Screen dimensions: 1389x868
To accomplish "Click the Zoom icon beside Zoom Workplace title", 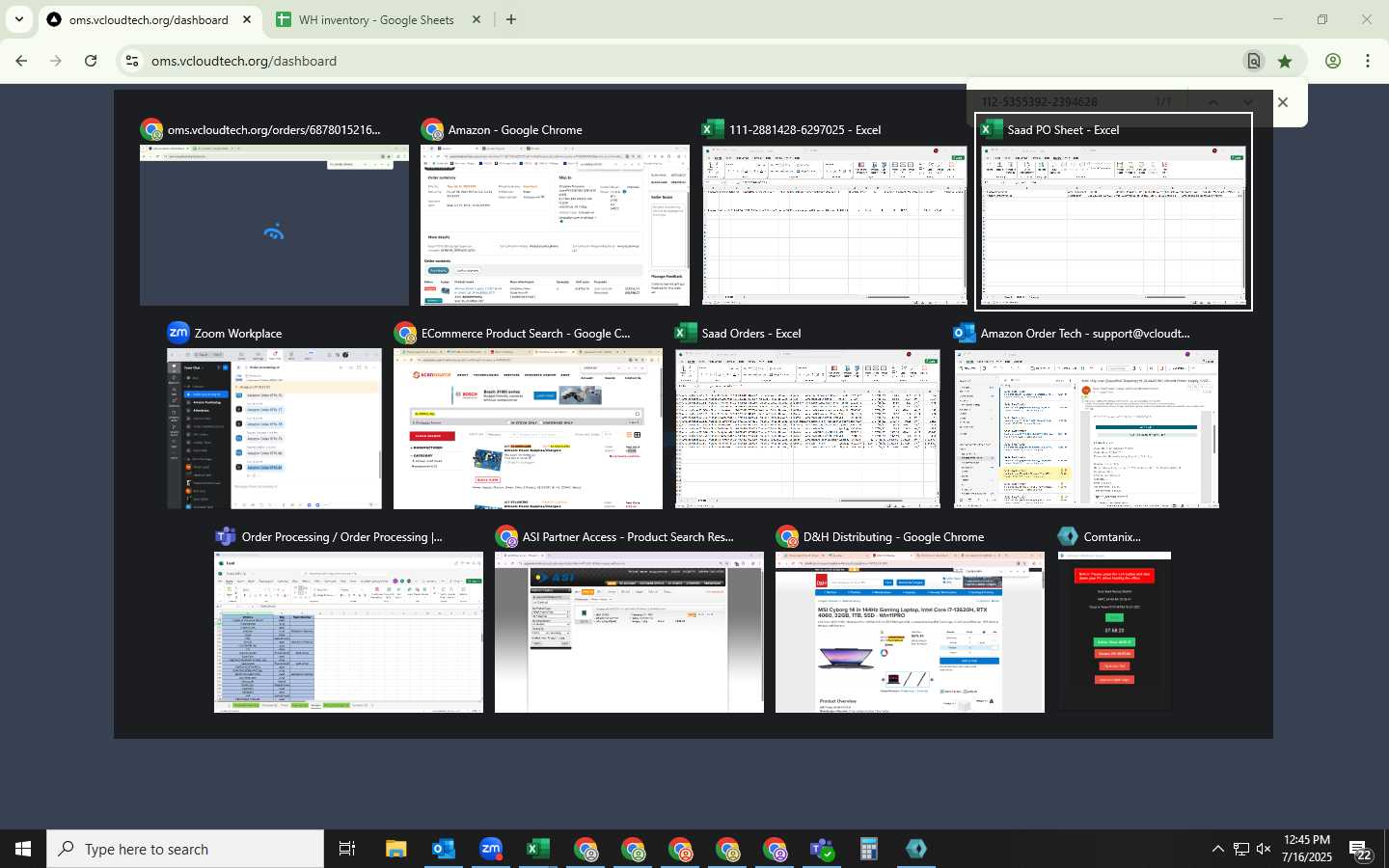I will click(178, 333).
